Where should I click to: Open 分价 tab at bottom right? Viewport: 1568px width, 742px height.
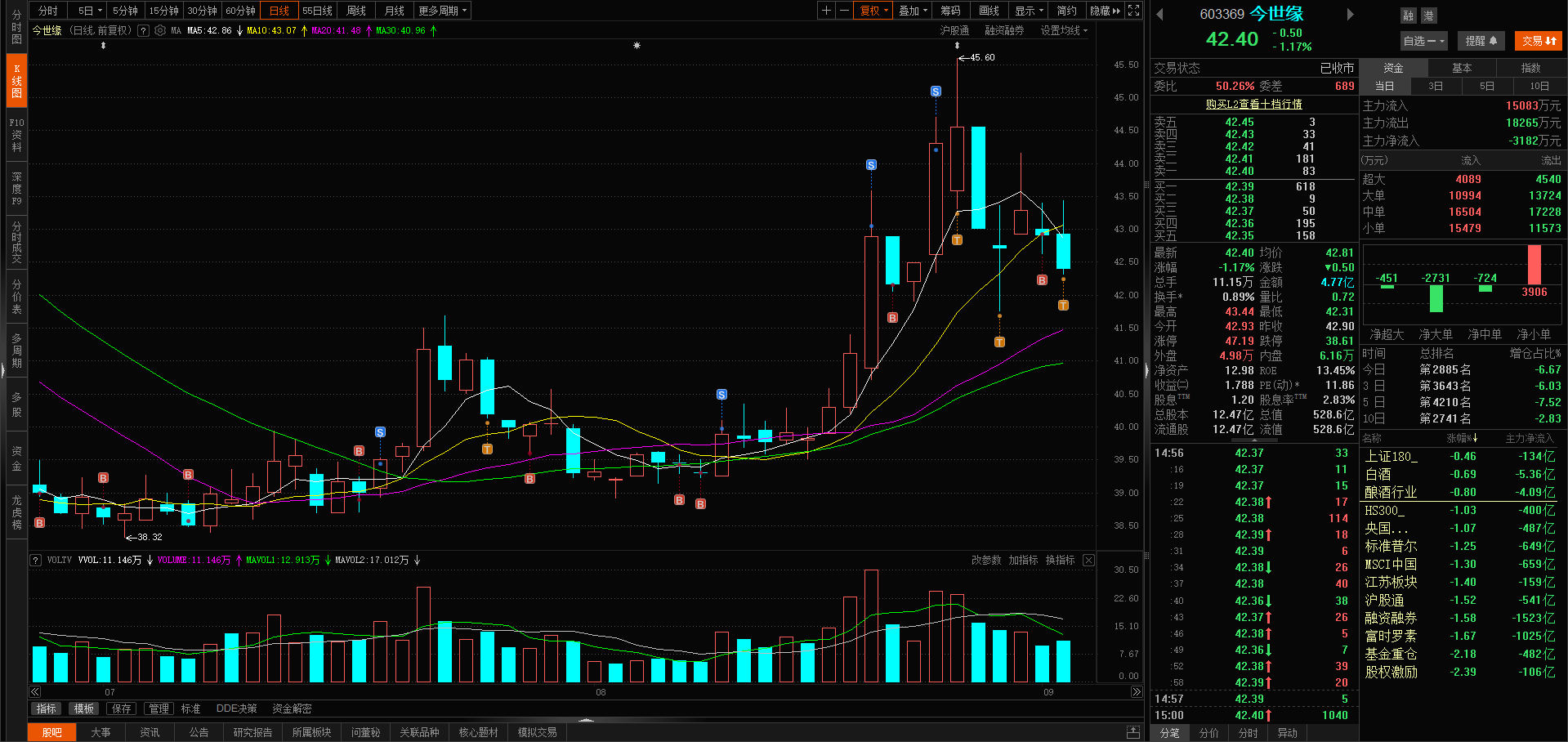[x=1209, y=733]
